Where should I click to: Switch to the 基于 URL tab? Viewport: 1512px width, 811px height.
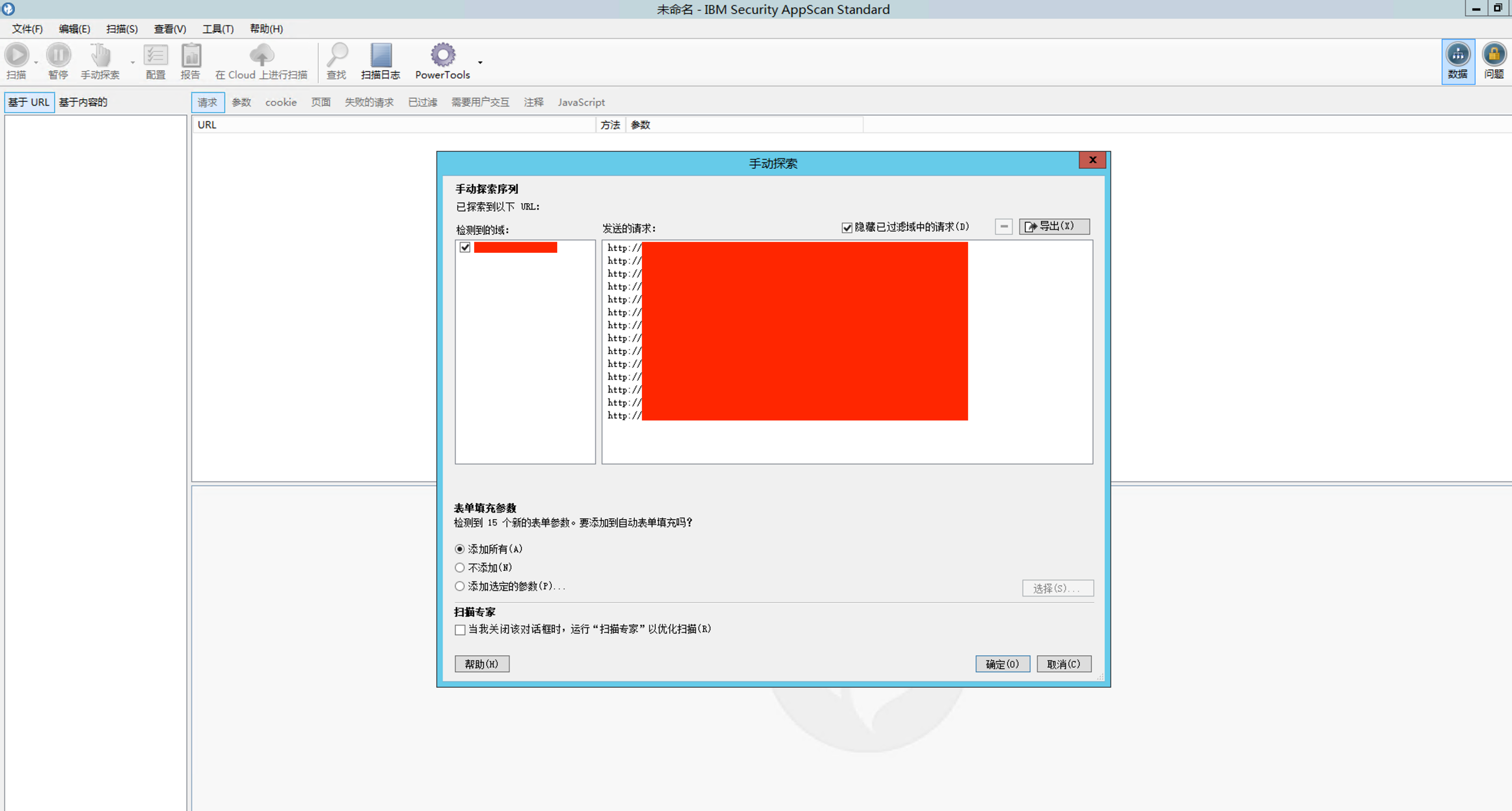[29, 102]
